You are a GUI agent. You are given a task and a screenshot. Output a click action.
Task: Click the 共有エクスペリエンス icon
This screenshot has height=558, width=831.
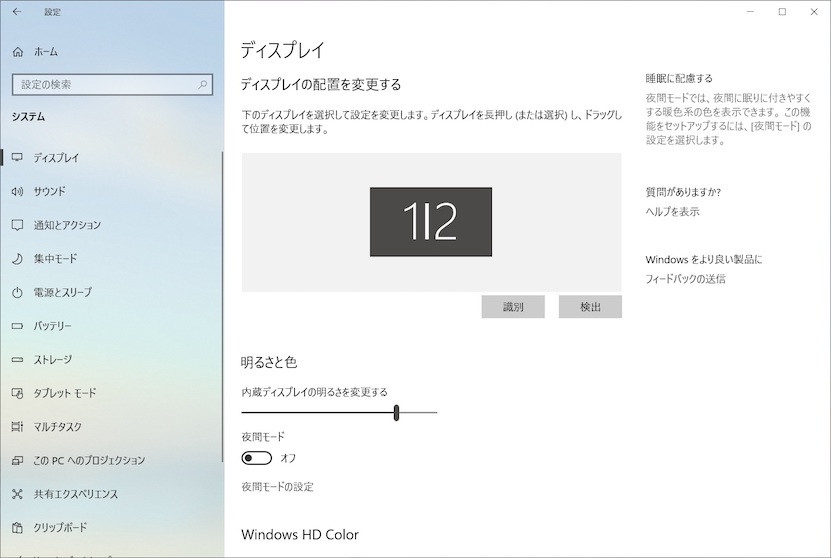[17, 494]
